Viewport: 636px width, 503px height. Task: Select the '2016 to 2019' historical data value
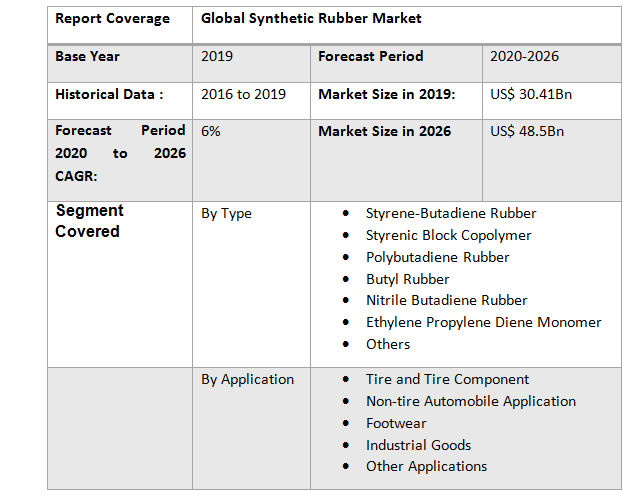[243, 94]
